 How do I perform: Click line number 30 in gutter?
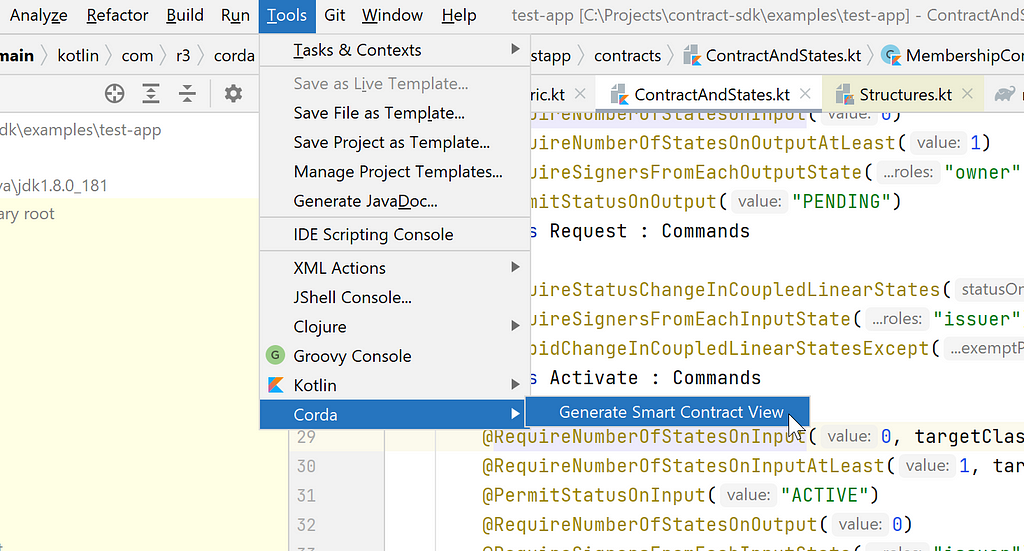click(306, 466)
